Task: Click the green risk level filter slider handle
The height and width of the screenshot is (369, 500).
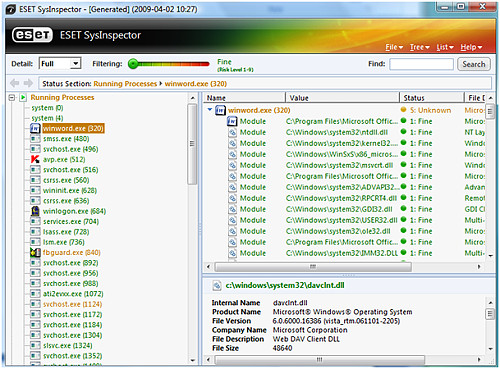Action: [x=133, y=63]
